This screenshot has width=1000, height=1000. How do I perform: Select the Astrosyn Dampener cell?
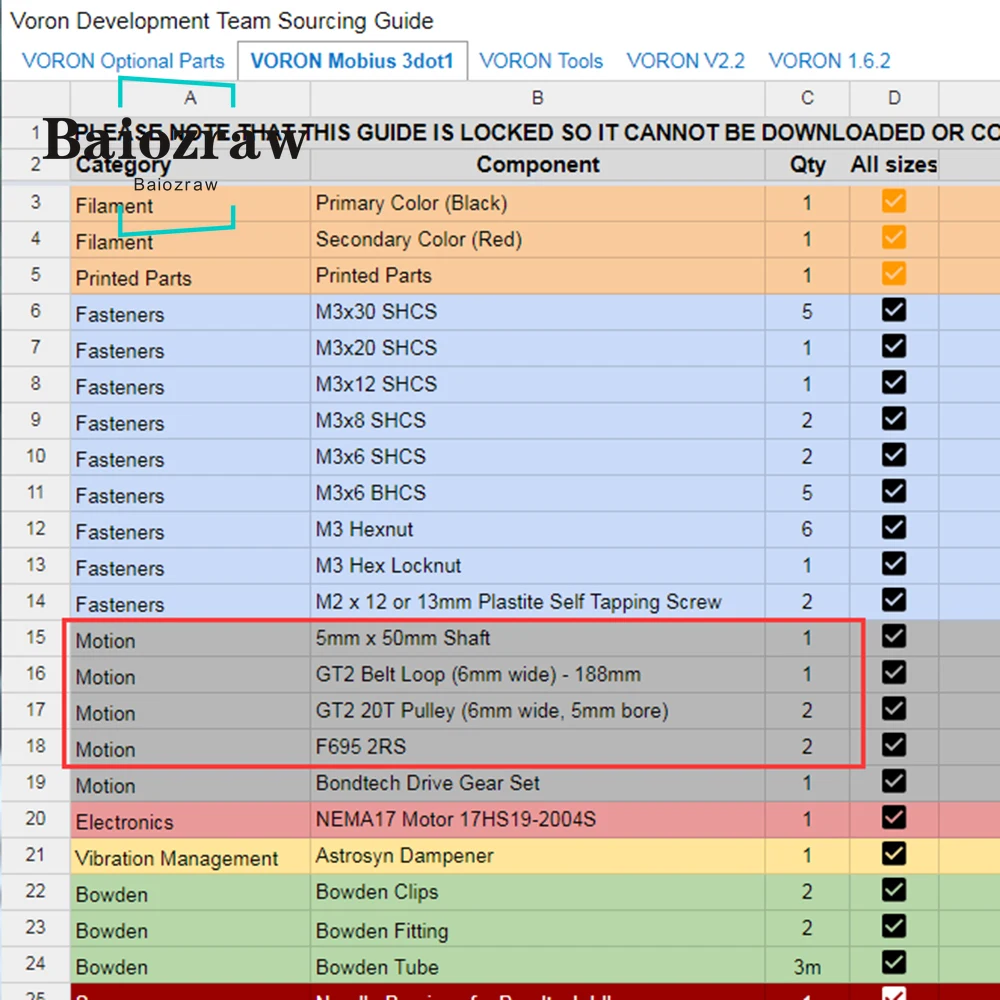538,856
